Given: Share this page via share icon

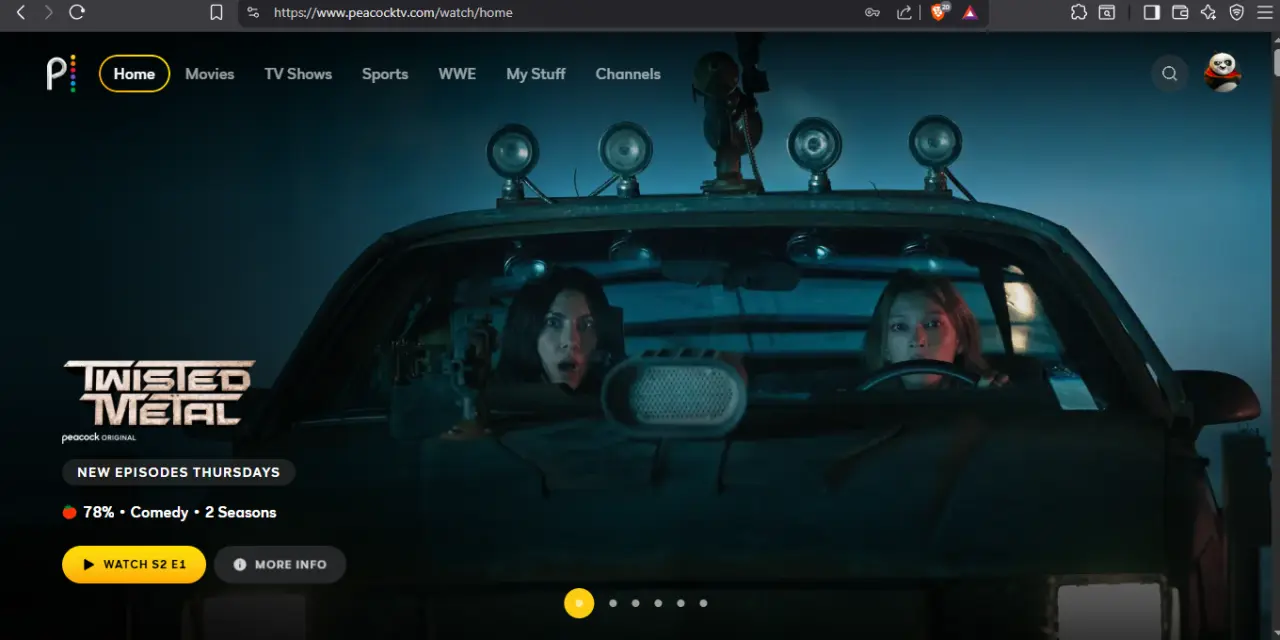Looking at the screenshot, I should click(x=904, y=12).
